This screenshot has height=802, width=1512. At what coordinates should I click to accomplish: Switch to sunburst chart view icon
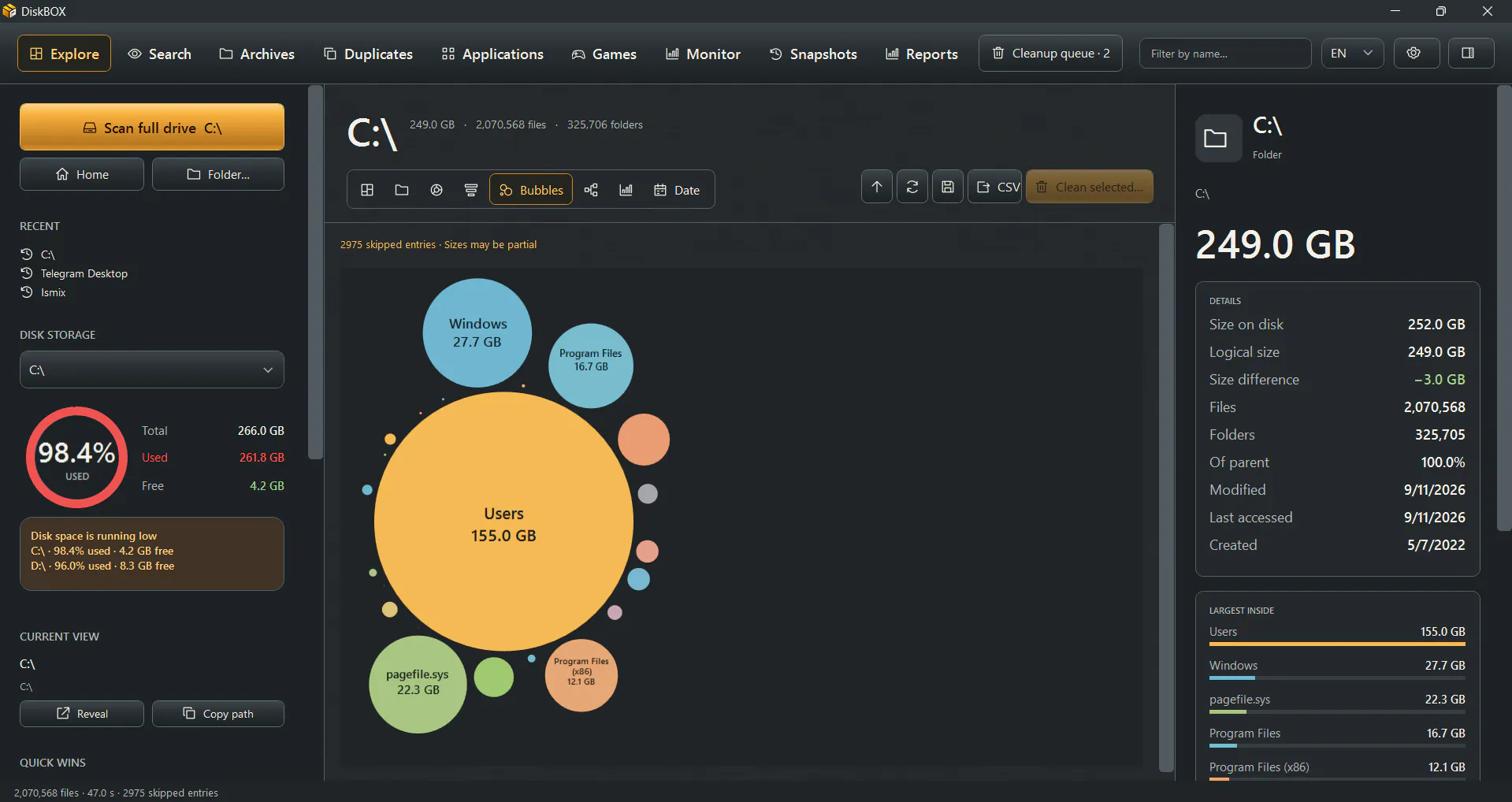pyautogui.click(x=437, y=190)
